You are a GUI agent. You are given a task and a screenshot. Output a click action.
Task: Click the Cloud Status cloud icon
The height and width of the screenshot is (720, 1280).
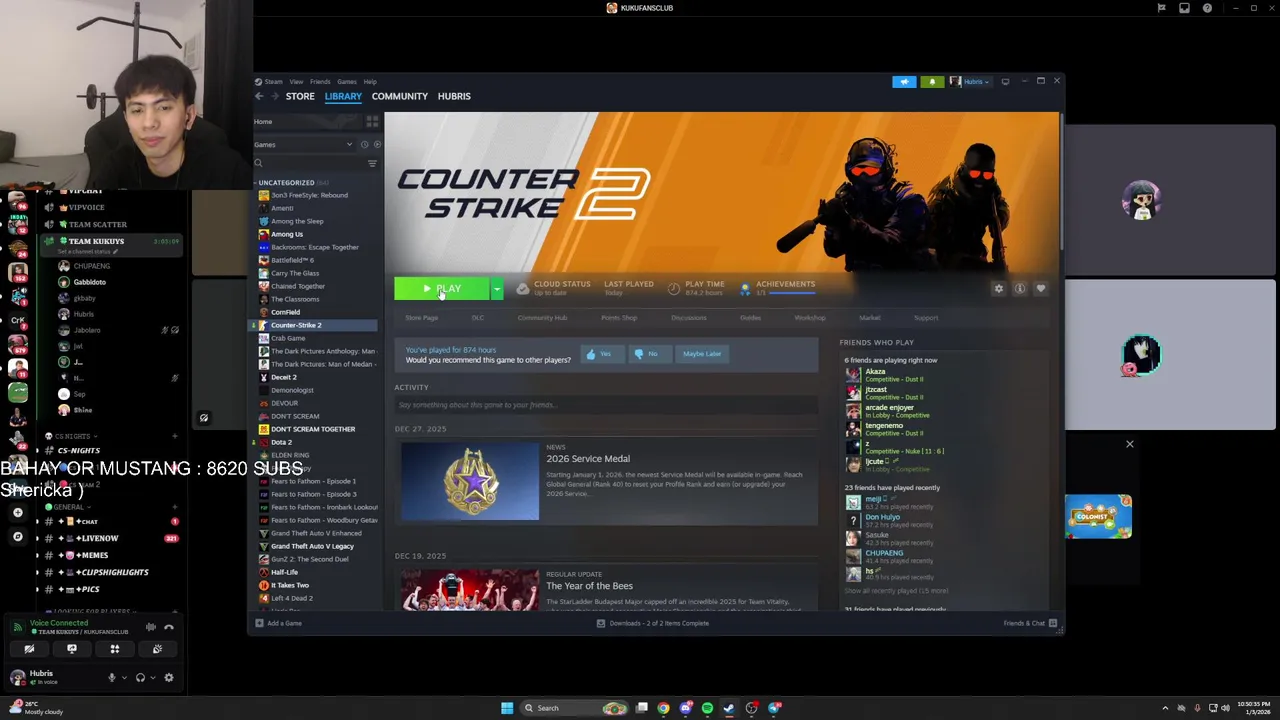point(522,288)
